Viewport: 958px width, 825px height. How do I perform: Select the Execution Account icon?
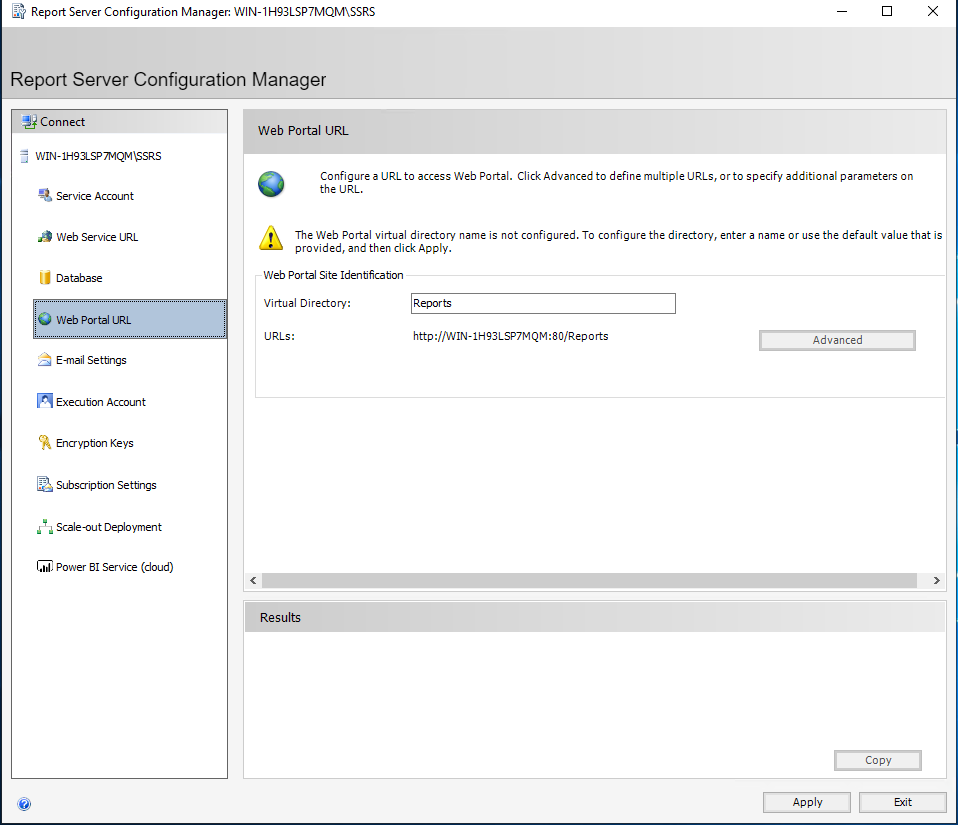[44, 401]
